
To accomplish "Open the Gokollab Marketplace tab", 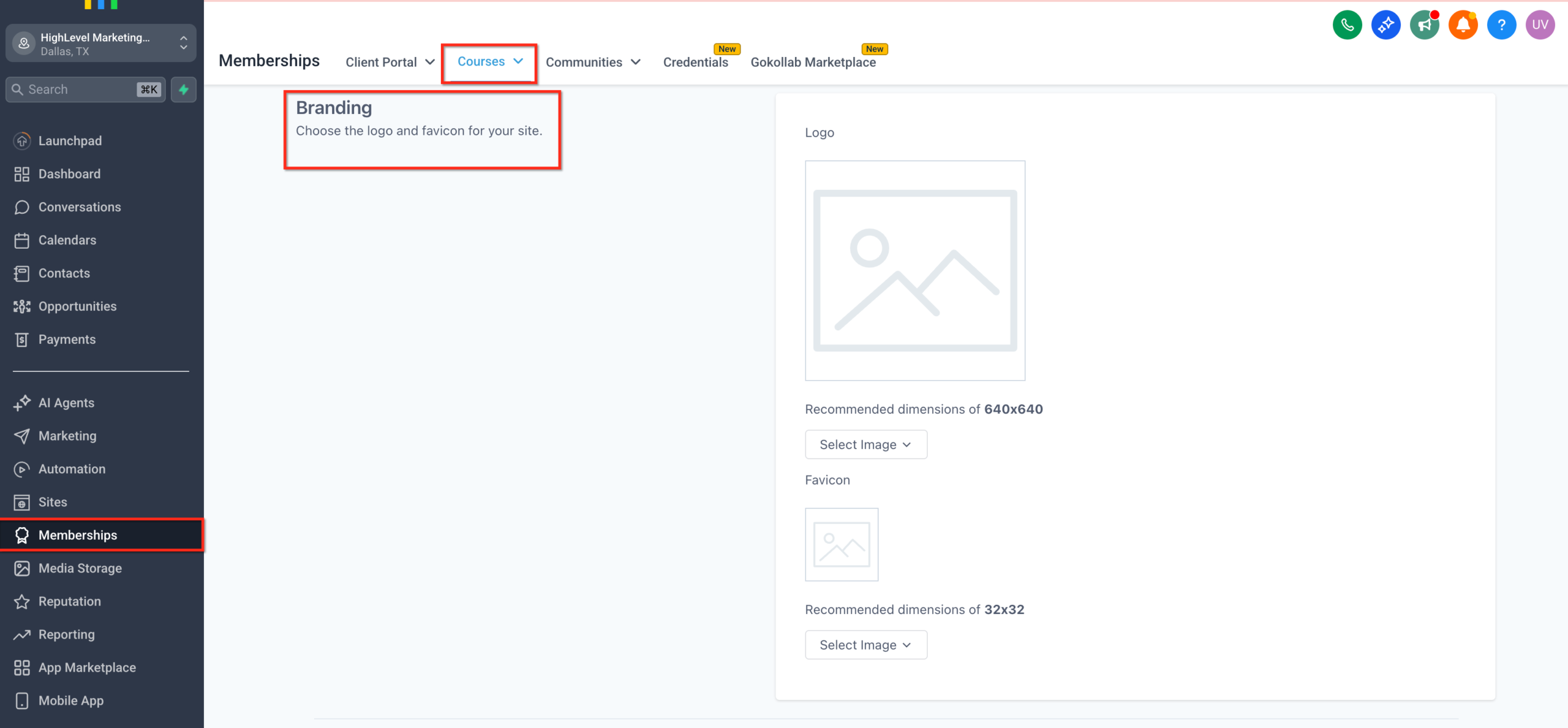I will coord(813,61).
